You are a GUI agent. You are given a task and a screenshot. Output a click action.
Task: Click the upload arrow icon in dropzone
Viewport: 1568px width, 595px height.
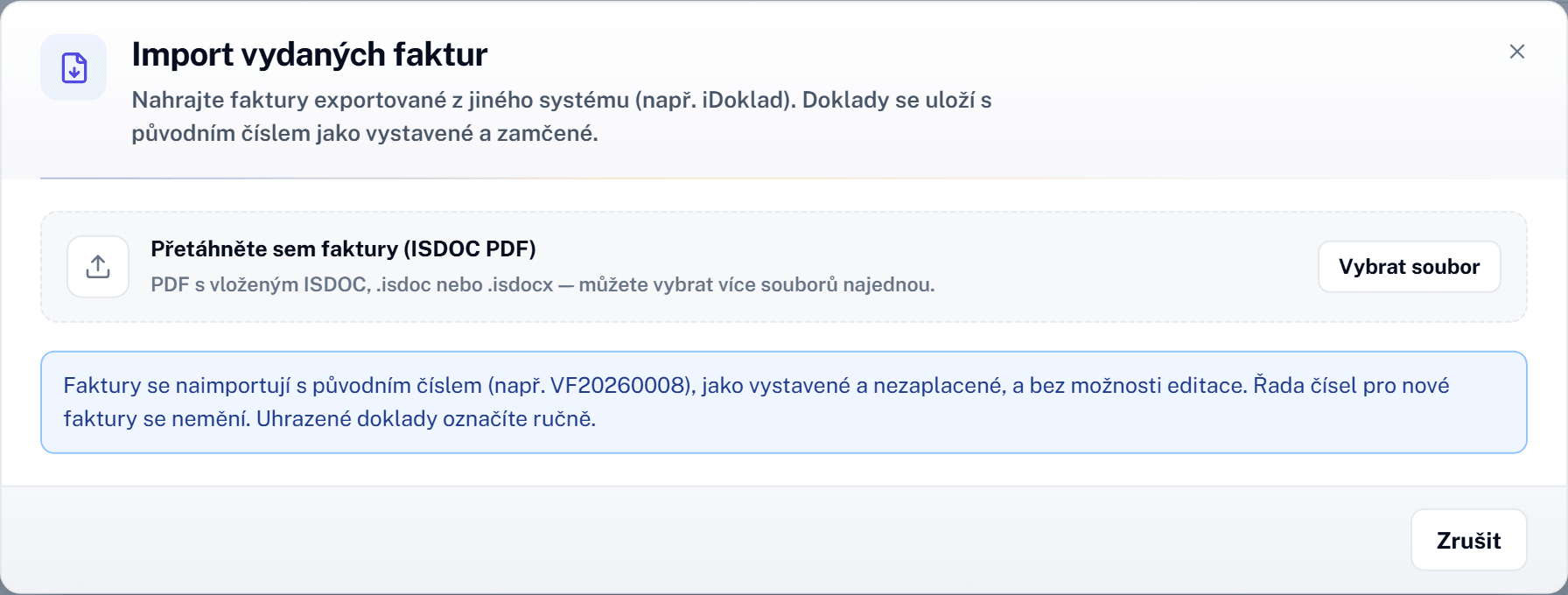click(x=98, y=267)
